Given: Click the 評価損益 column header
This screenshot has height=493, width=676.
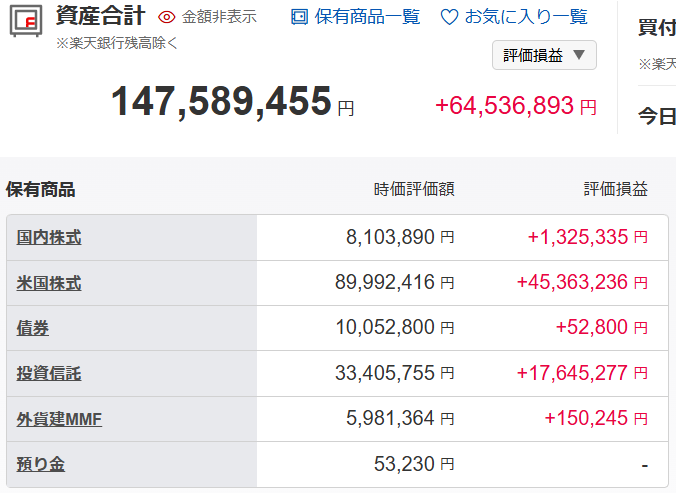Looking at the screenshot, I should point(615,188).
